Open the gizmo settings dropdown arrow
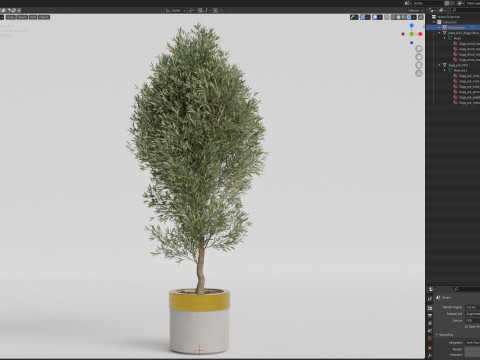The image size is (480, 360). click(x=368, y=17)
